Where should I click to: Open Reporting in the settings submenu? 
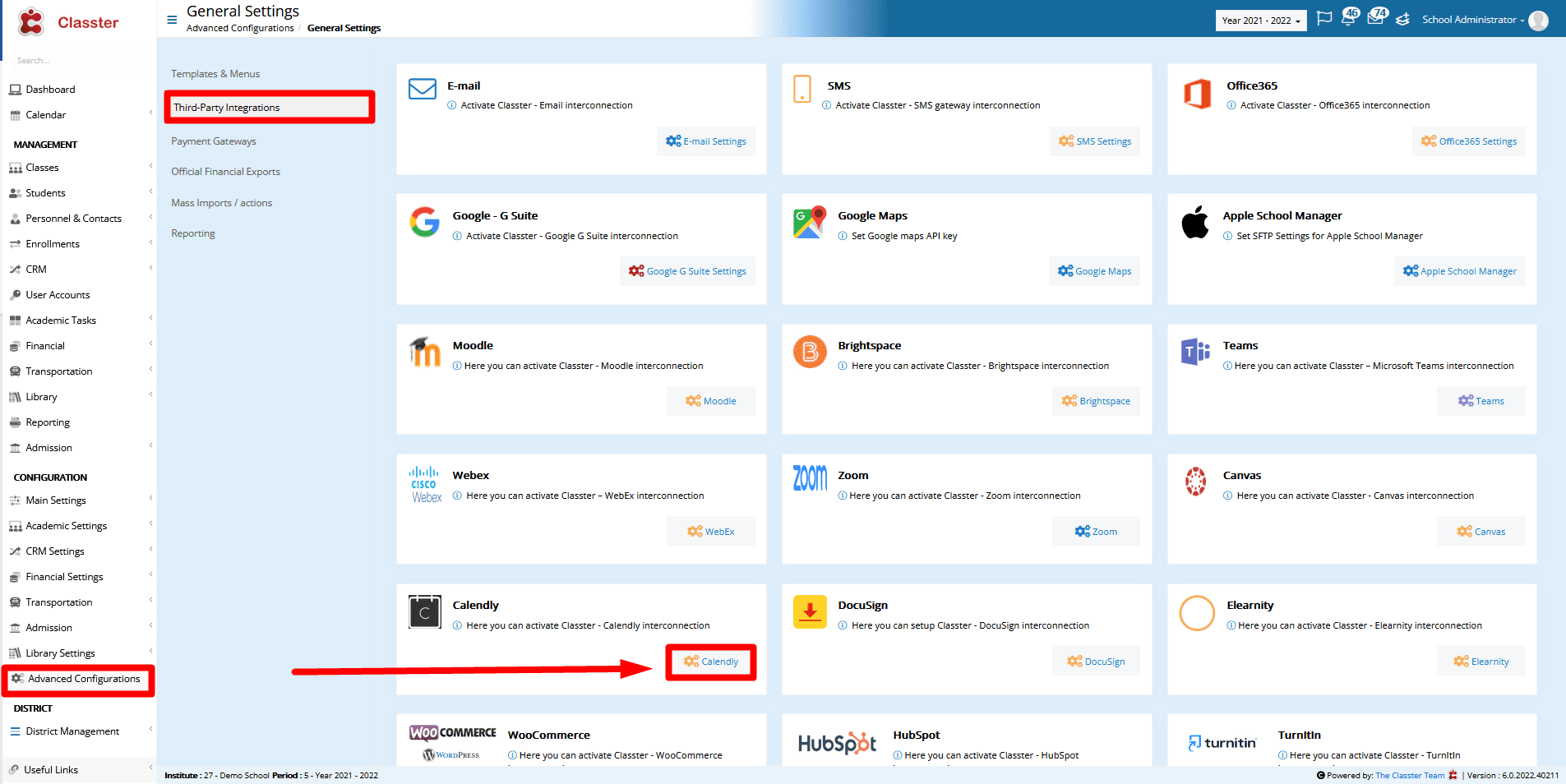(193, 233)
